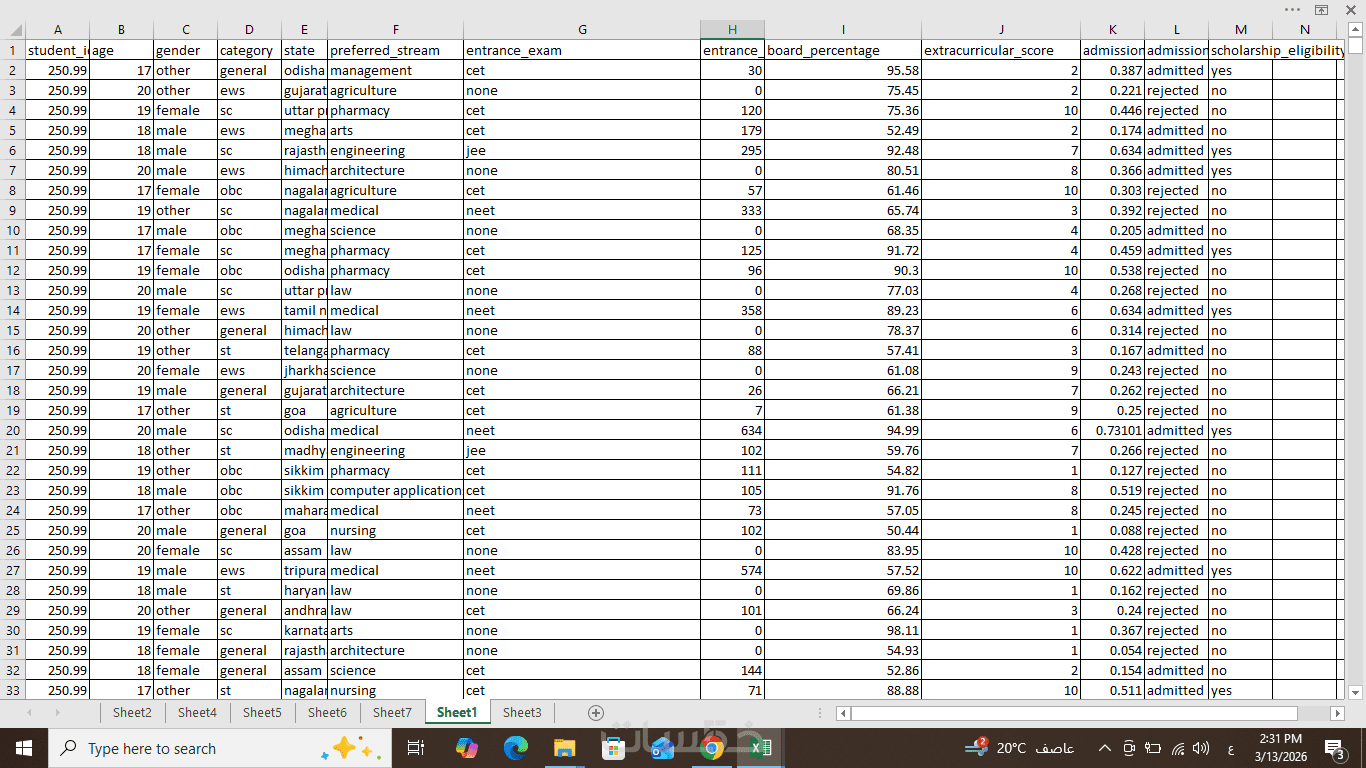The width and height of the screenshot is (1366, 768).
Task: Select column A header
Action: click(x=58, y=30)
